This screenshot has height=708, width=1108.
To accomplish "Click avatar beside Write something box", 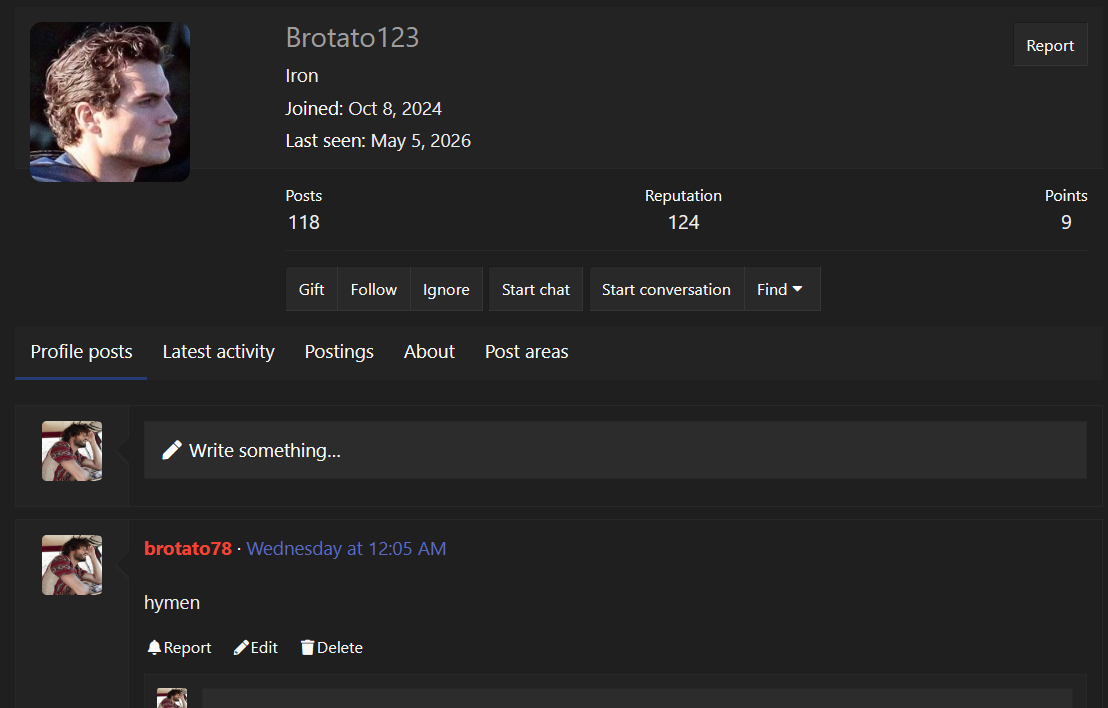I will click(x=72, y=451).
